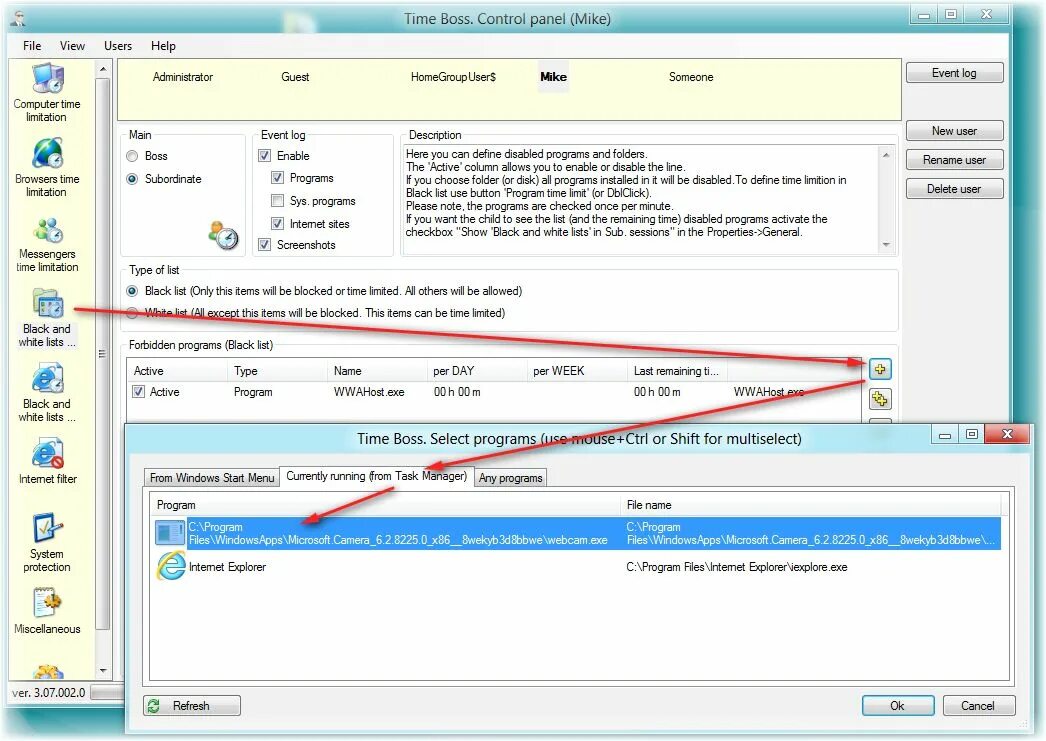Open the Internet filter section icon
The image size is (1046, 741).
[47, 454]
